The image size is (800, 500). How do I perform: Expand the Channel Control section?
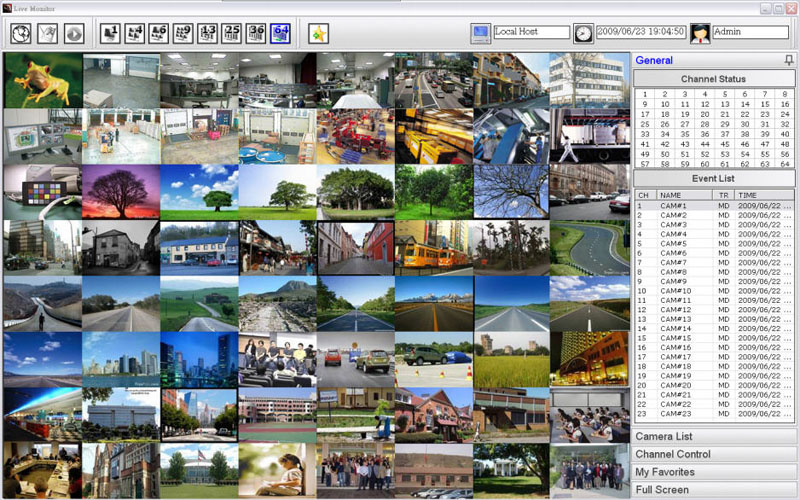[714, 454]
